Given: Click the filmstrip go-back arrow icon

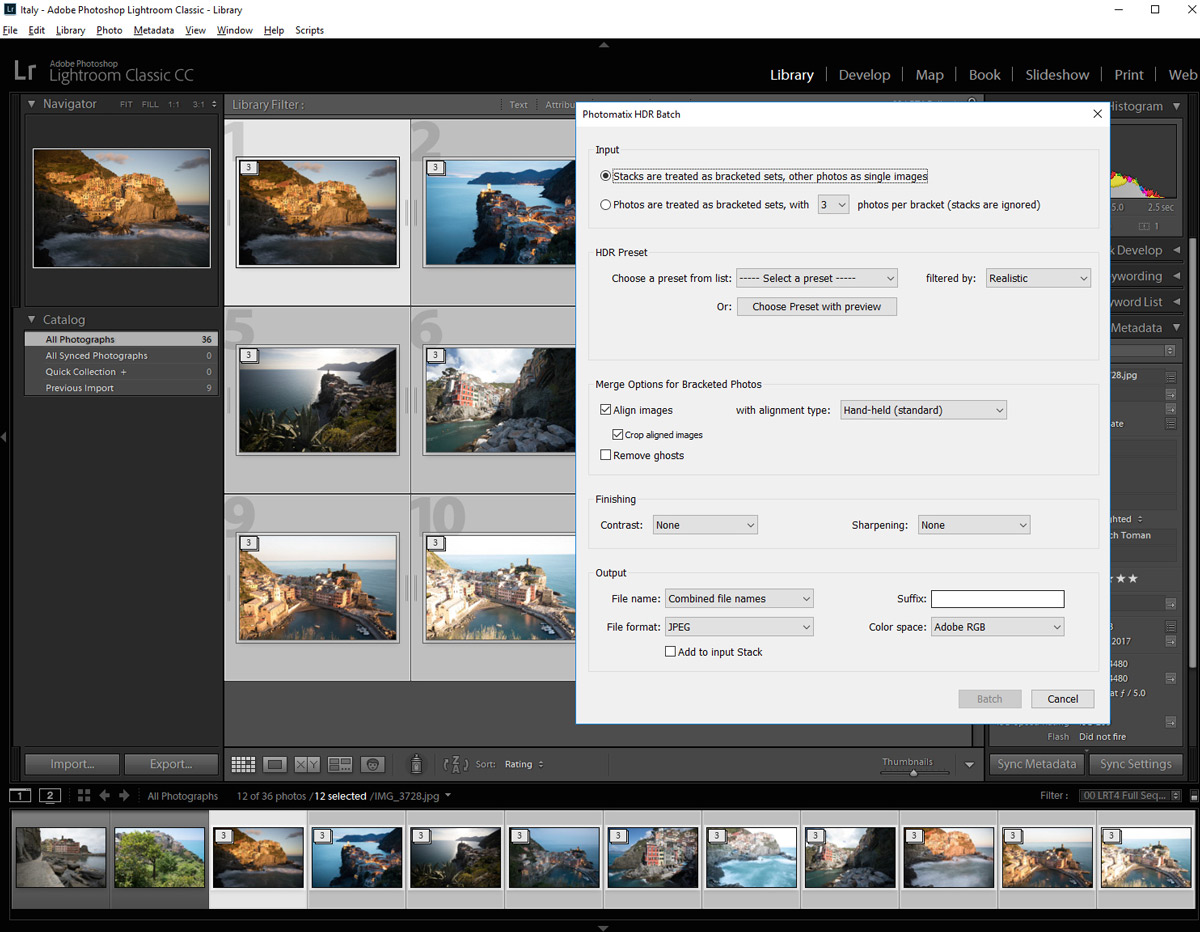Looking at the screenshot, I should click(x=104, y=796).
